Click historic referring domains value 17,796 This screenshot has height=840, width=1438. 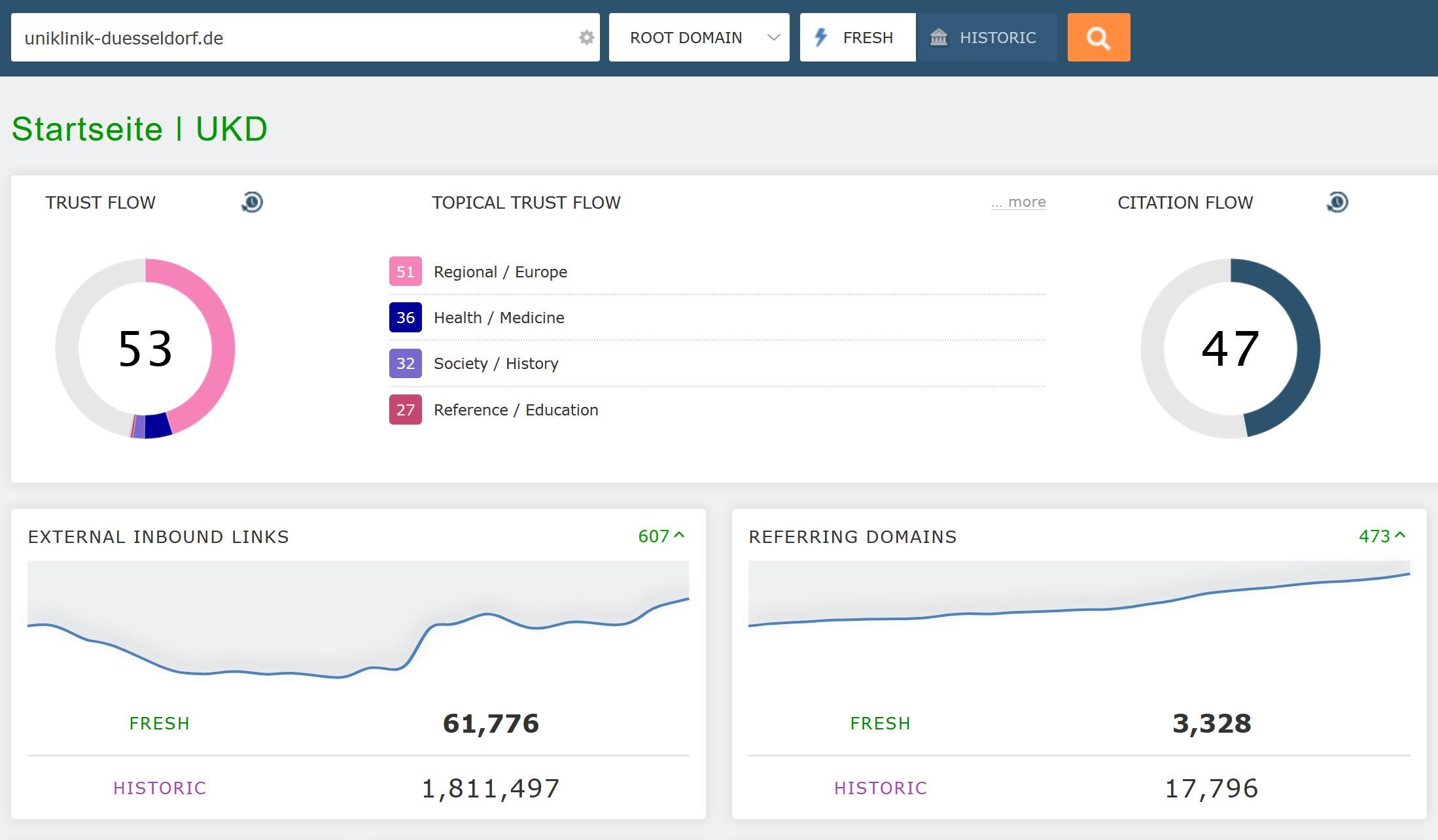1212,788
